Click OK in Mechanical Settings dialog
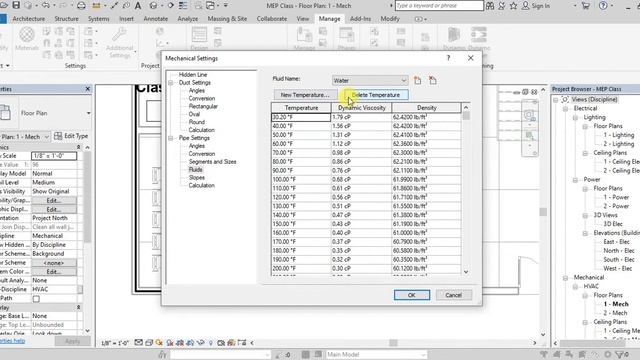Screen dimensions: 640x360 tap(412, 295)
